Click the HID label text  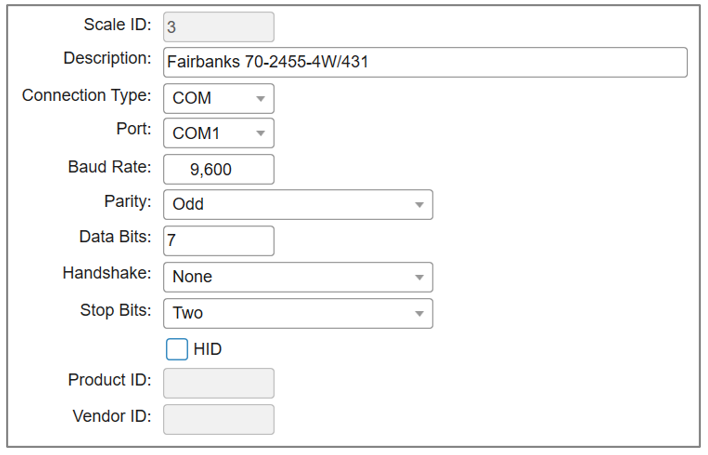[x=207, y=349]
